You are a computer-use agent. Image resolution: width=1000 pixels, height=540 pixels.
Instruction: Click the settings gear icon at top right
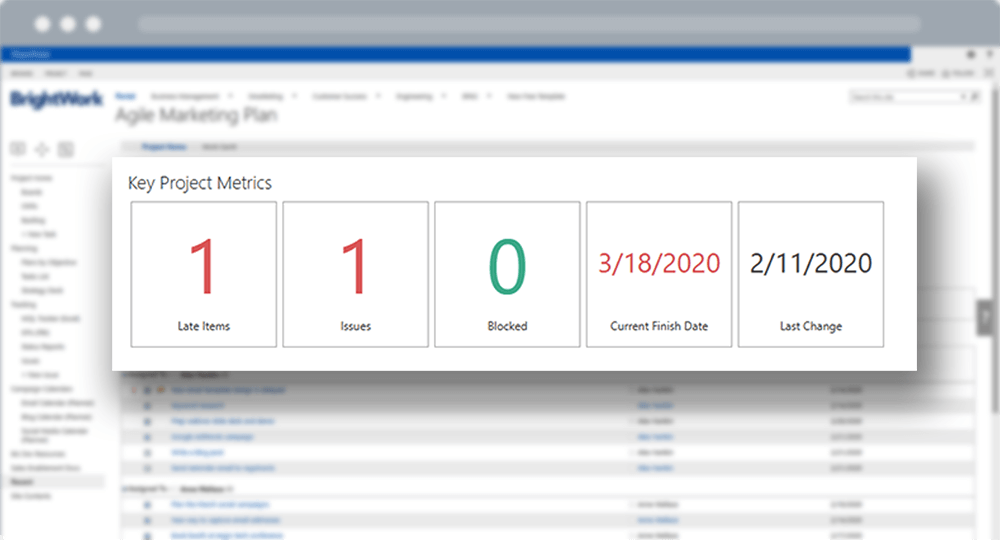click(970, 55)
